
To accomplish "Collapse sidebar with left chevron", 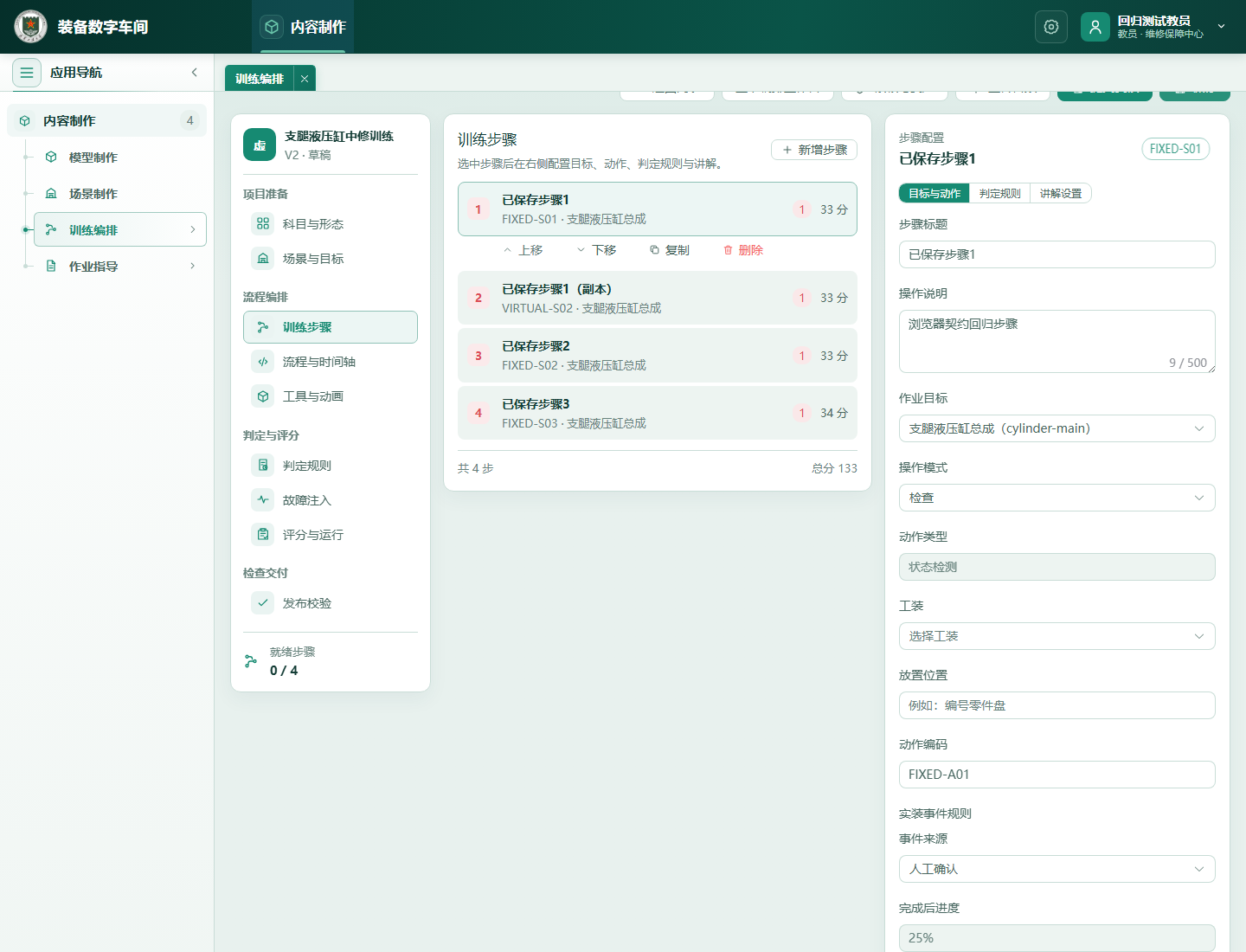I will point(195,73).
